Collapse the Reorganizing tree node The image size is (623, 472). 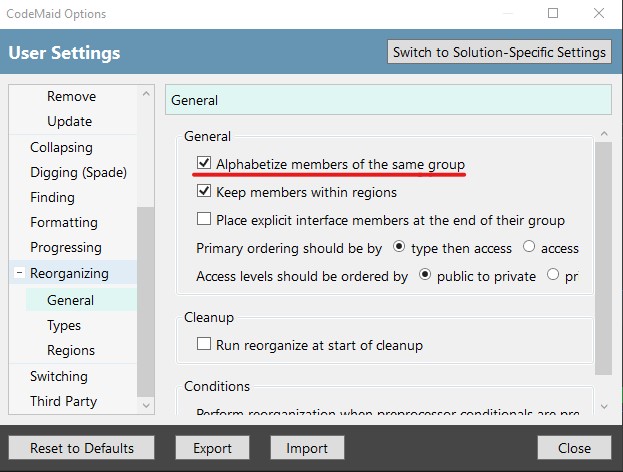point(19,273)
